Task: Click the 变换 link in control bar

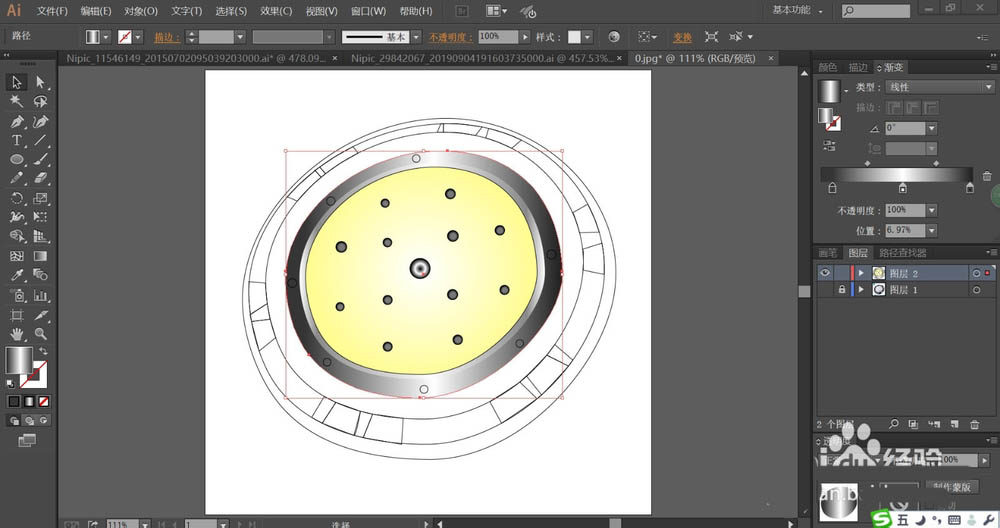Action: [x=681, y=36]
